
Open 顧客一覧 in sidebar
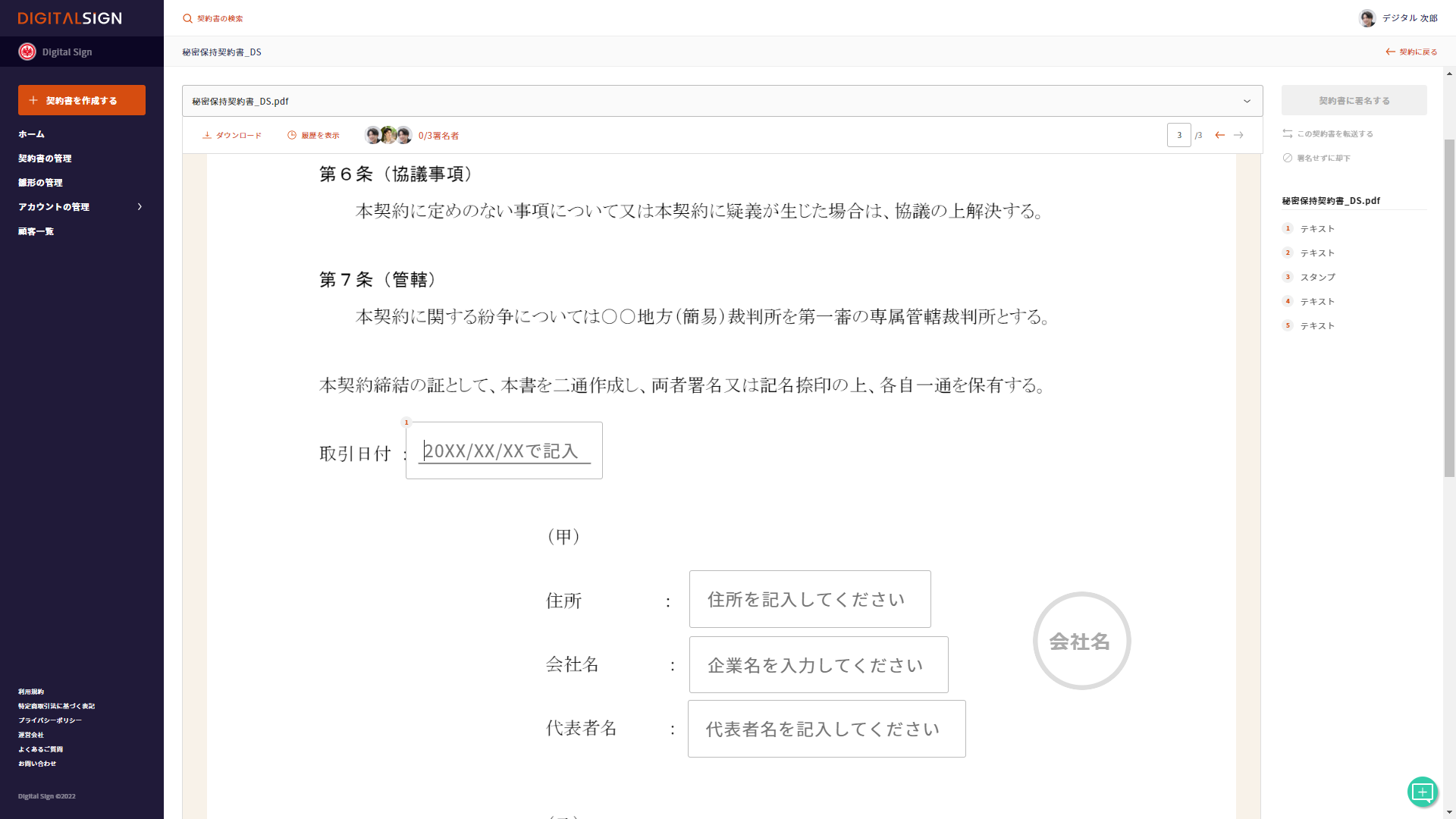tap(36, 231)
